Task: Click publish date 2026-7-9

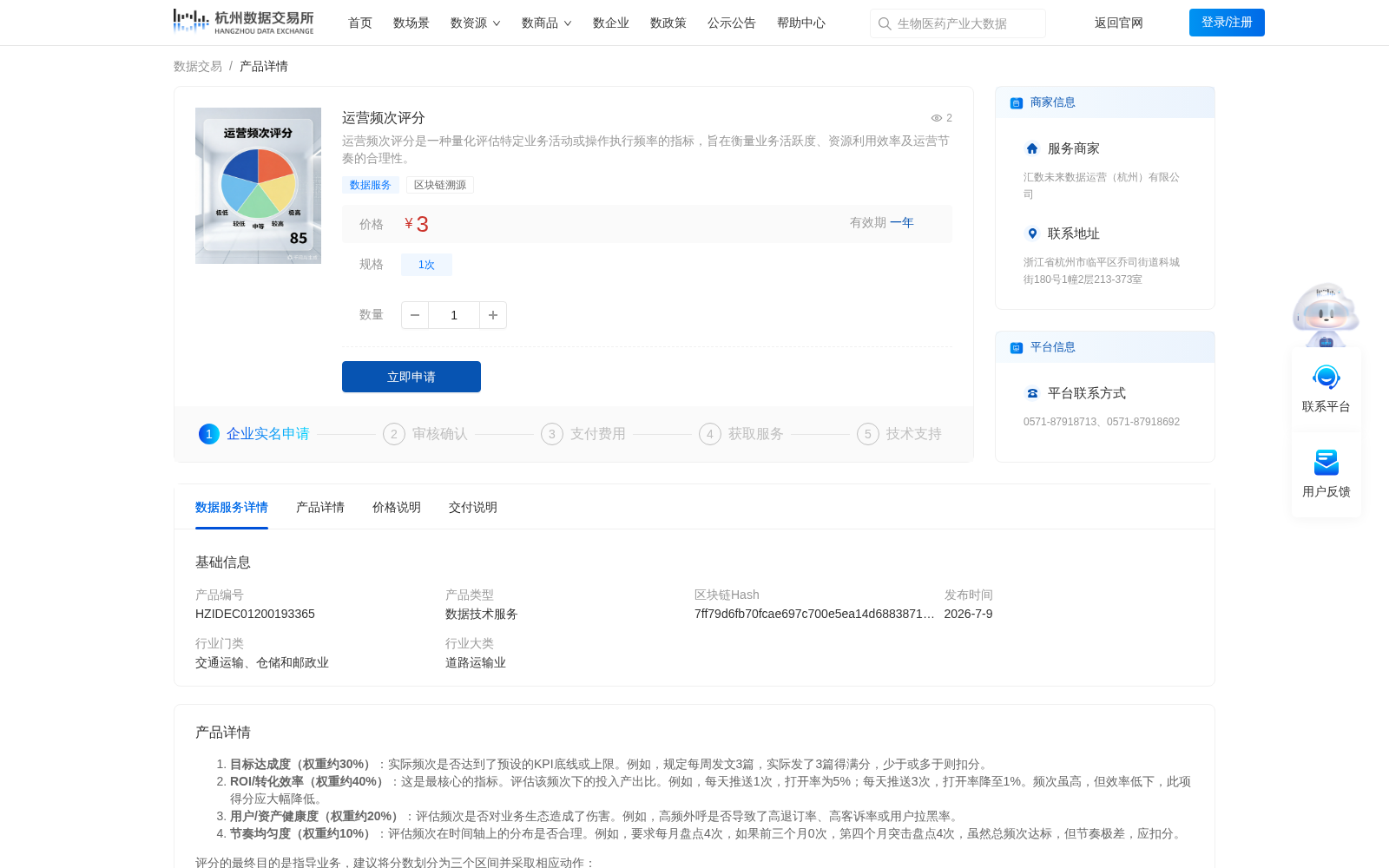Action: click(969, 614)
